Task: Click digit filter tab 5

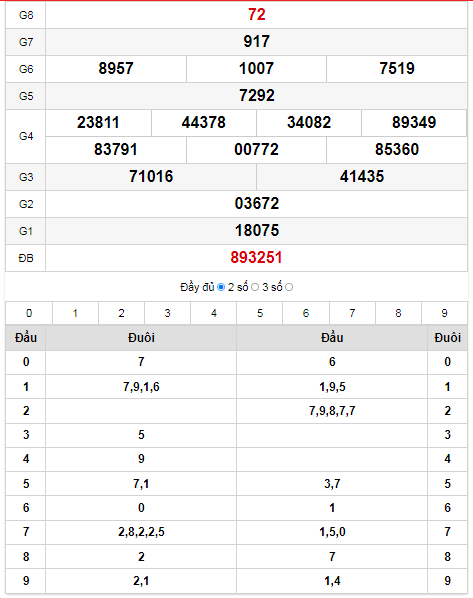Action: [260, 313]
